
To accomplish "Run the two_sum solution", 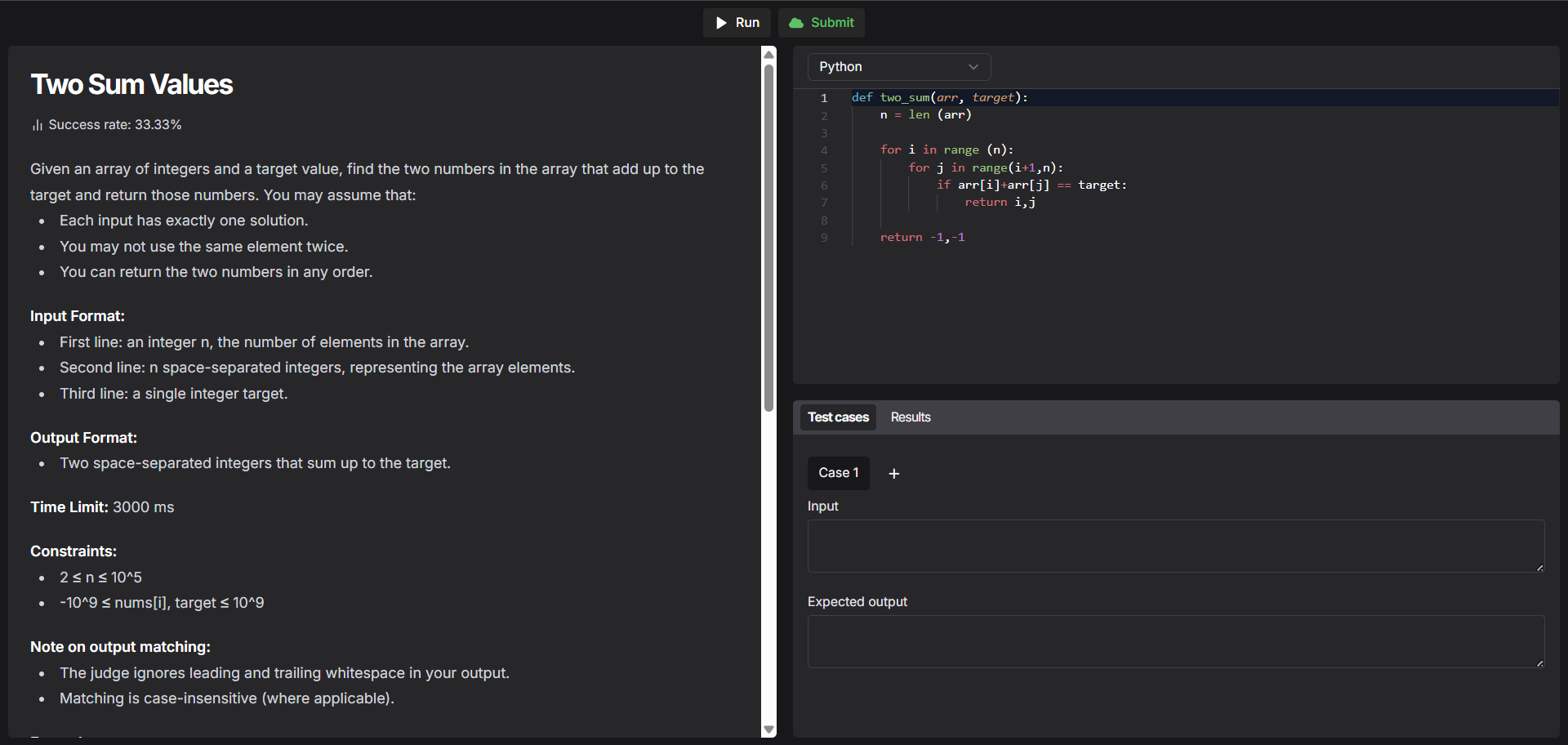I will pos(737,22).
